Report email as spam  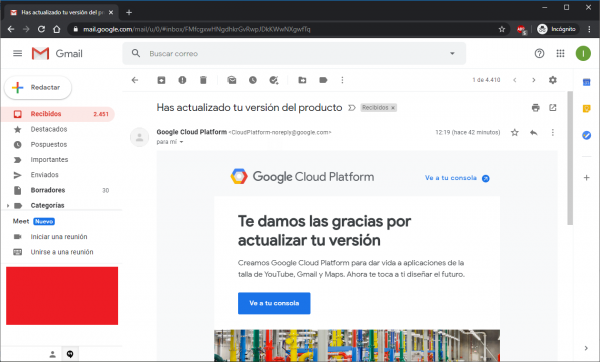pyautogui.click(x=182, y=80)
